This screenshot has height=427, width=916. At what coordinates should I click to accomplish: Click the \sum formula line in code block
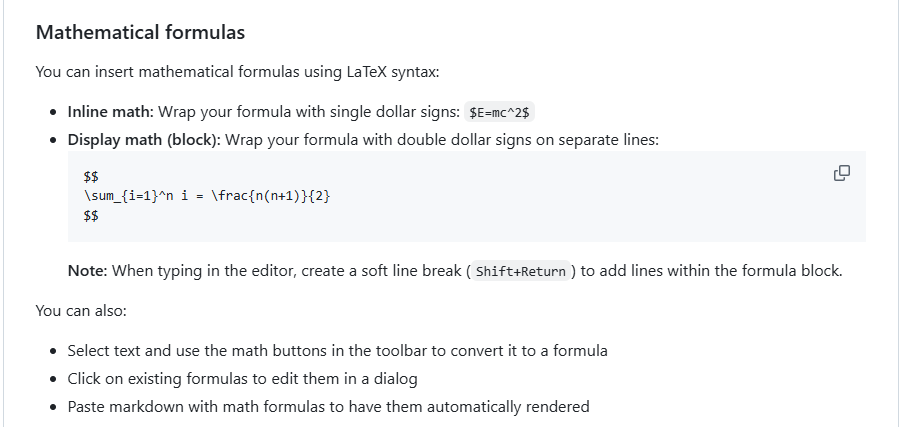click(207, 195)
